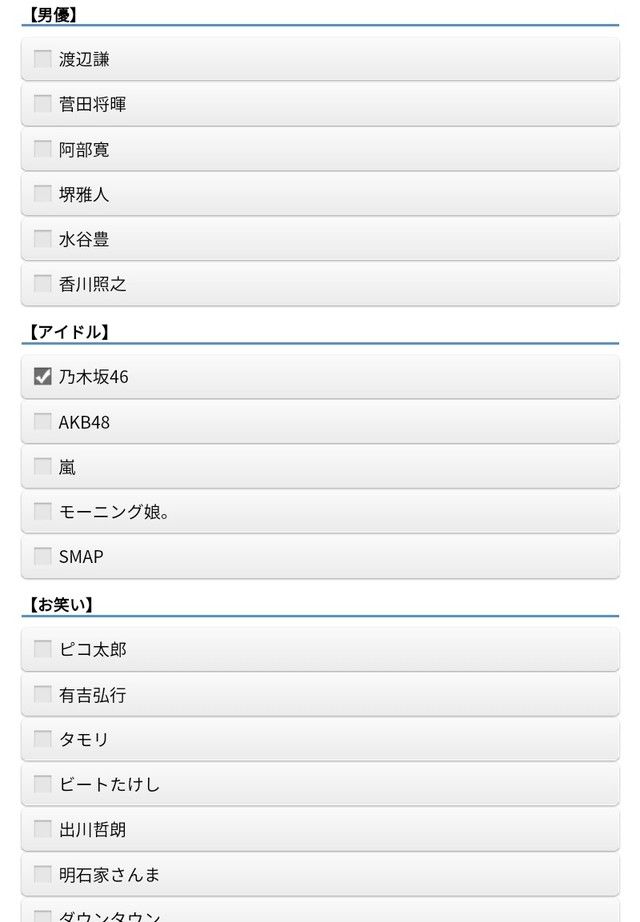Select 嵐 in the idol section
Image resolution: width=640 pixels, height=922 pixels.
coord(42,466)
